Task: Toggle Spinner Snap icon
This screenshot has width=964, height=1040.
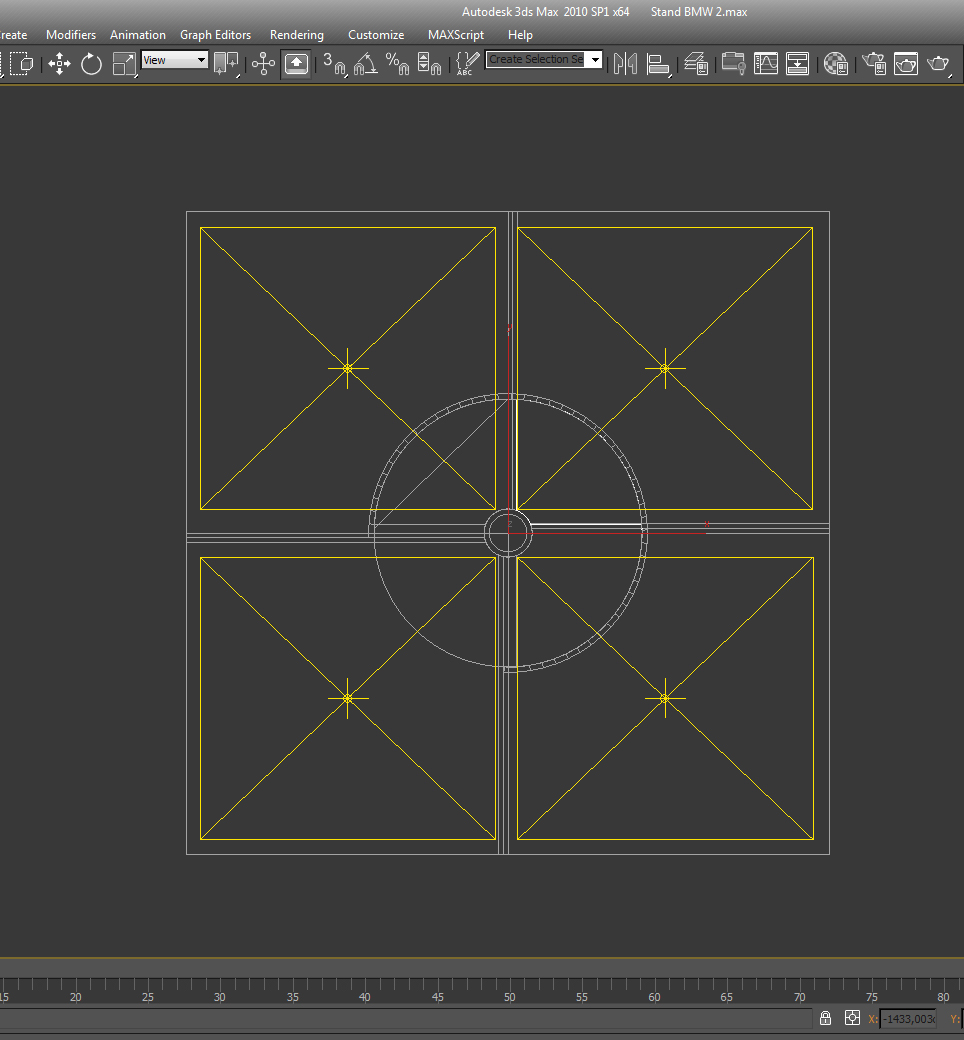Action: pyautogui.click(x=429, y=64)
